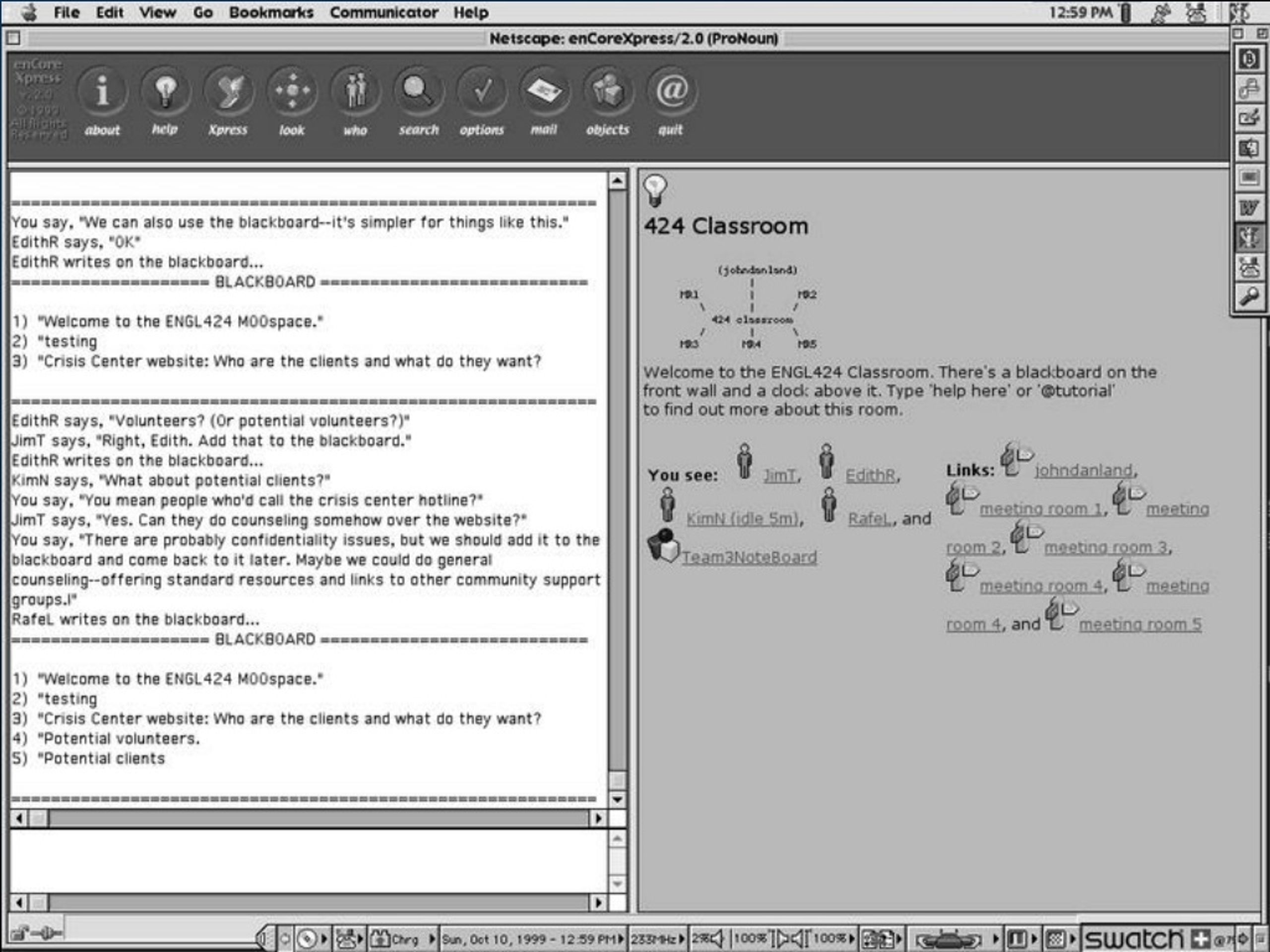Click the look toolbar icon
Image resolution: width=1270 pixels, height=952 pixels.
pos(292,91)
